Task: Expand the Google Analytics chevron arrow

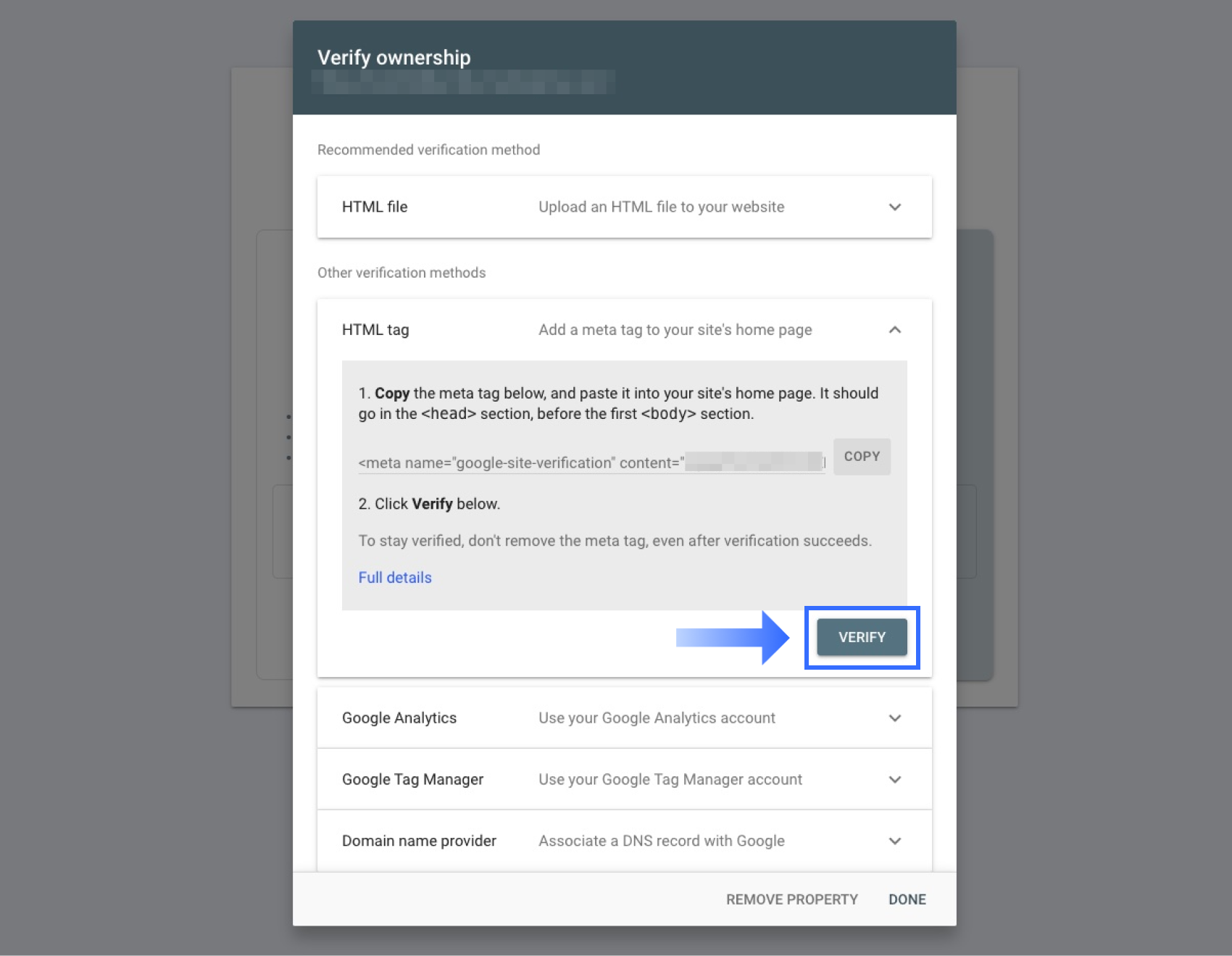Action: pos(895,718)
